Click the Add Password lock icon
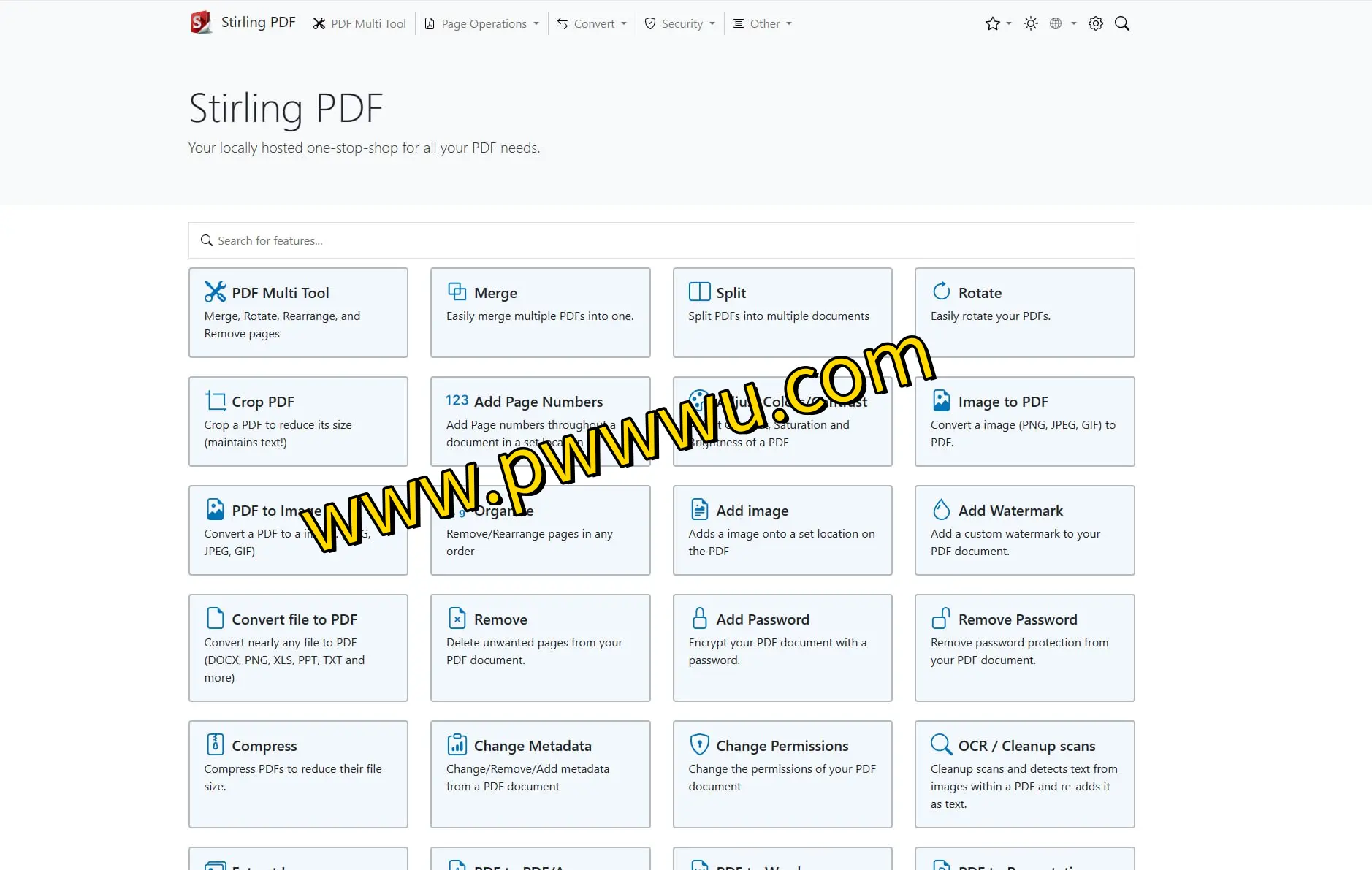 pyautogui.click(x=699, y=617)
